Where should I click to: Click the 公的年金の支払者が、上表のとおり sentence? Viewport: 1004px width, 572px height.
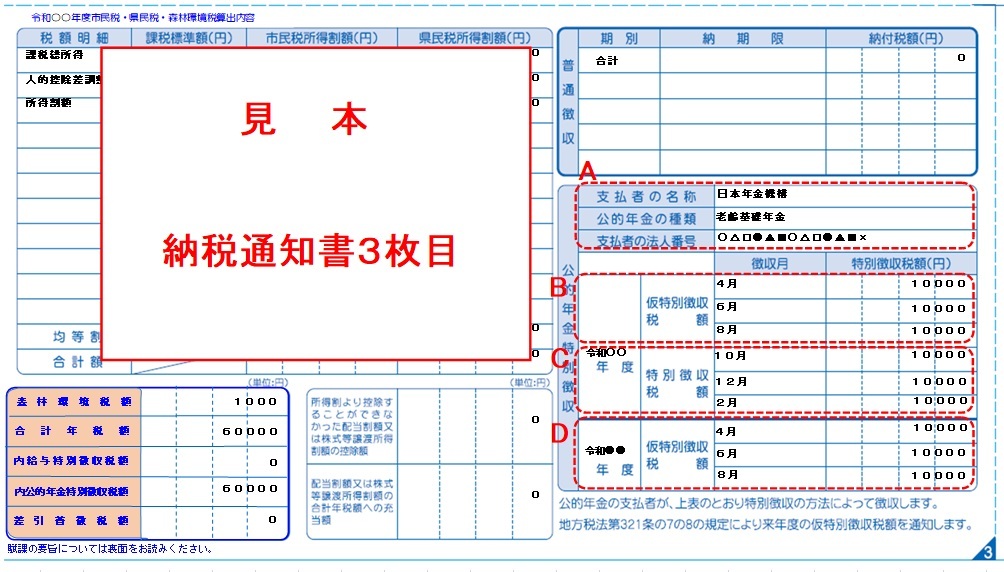pos(749,504)
